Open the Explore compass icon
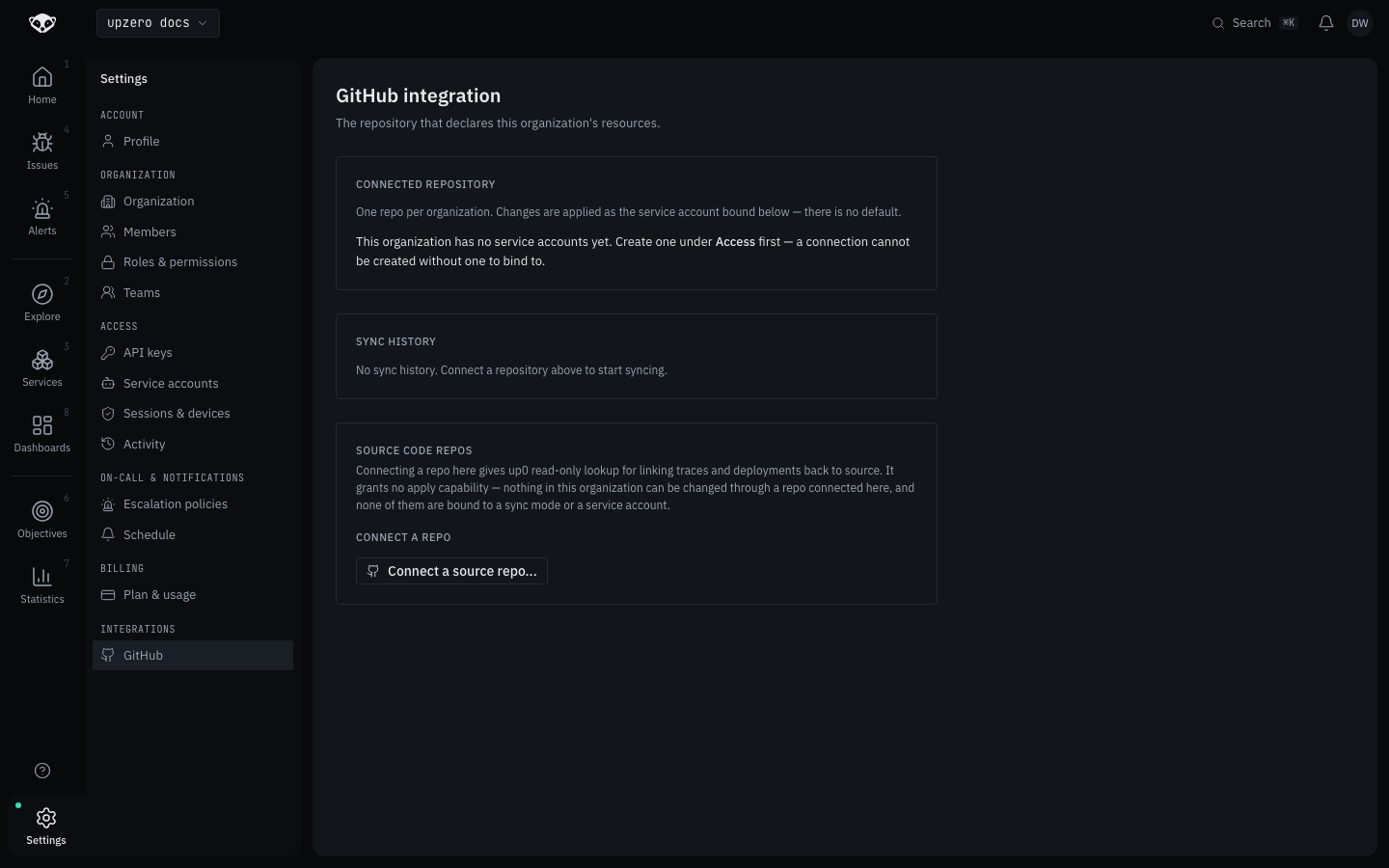The image size is (1389, 868). (x=42, y=294)
